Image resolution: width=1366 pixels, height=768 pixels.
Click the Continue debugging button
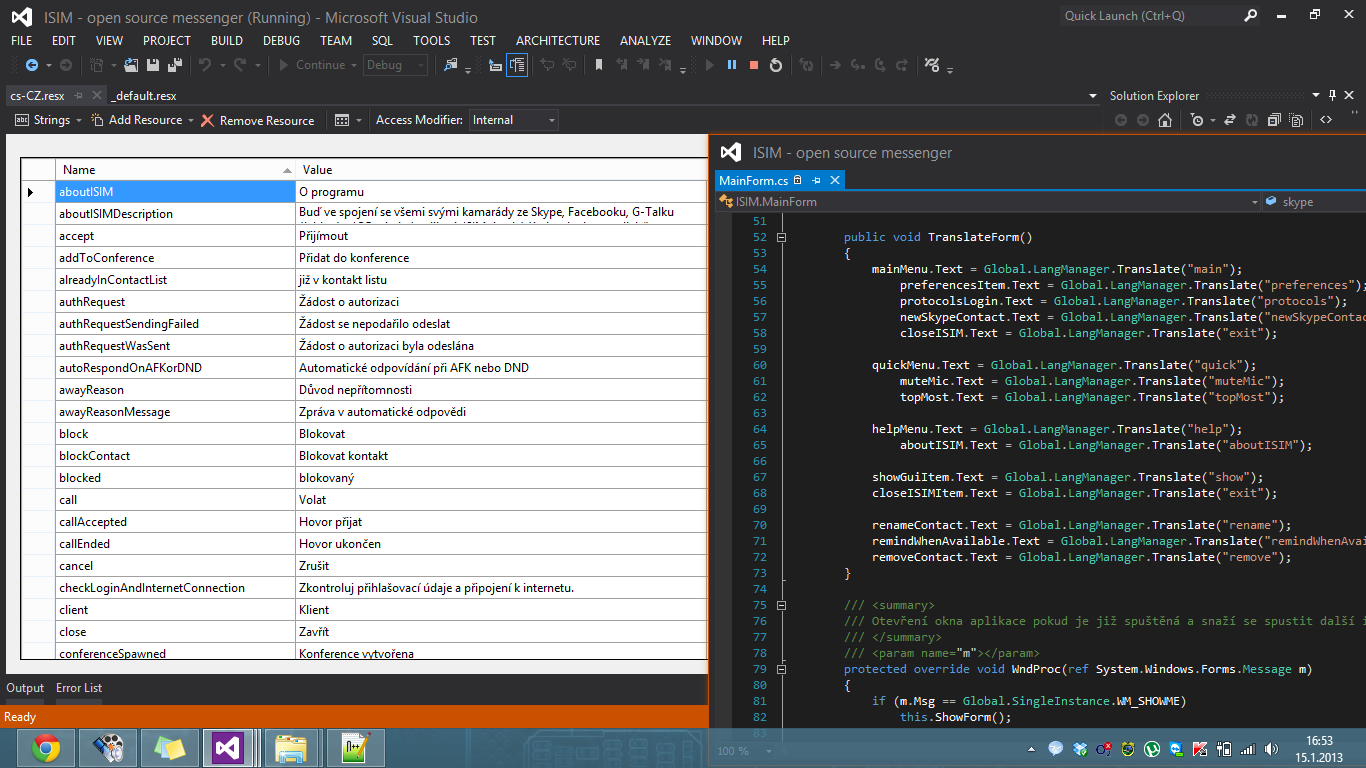click(311, 65)
